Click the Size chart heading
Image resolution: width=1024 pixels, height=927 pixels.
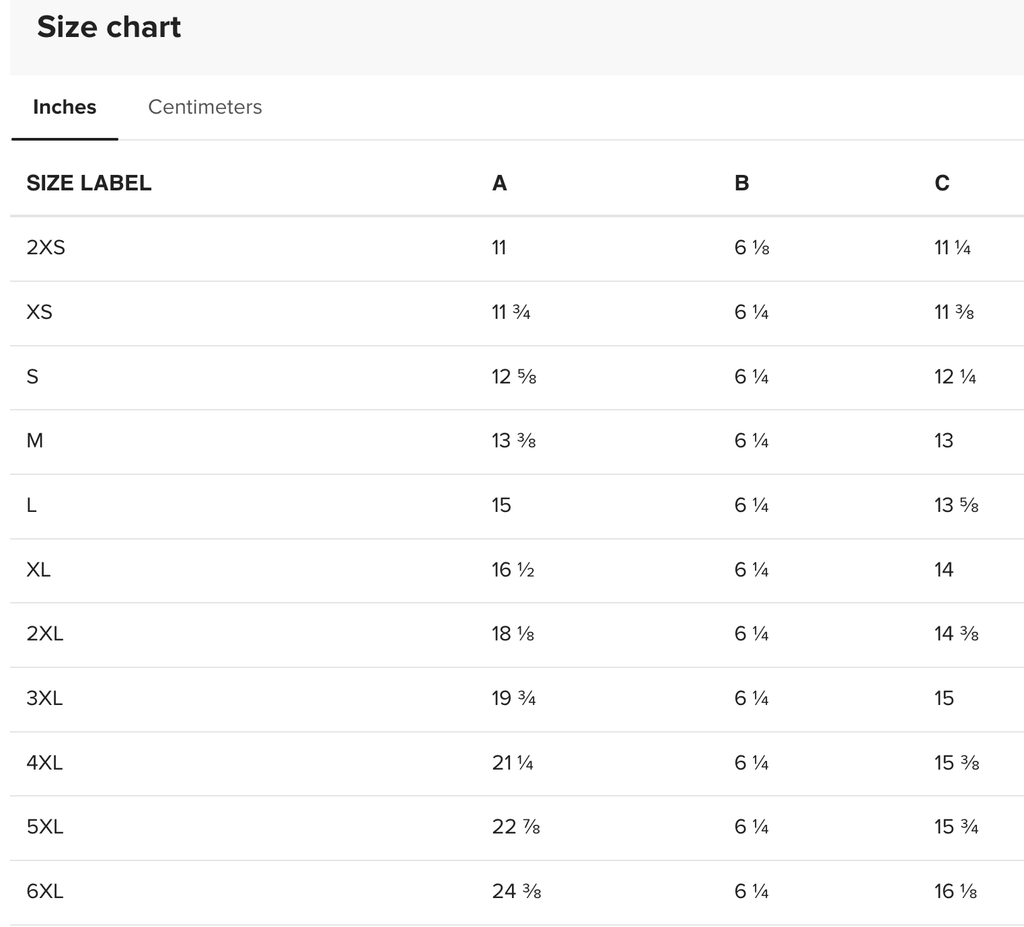(x=109, y=27)
